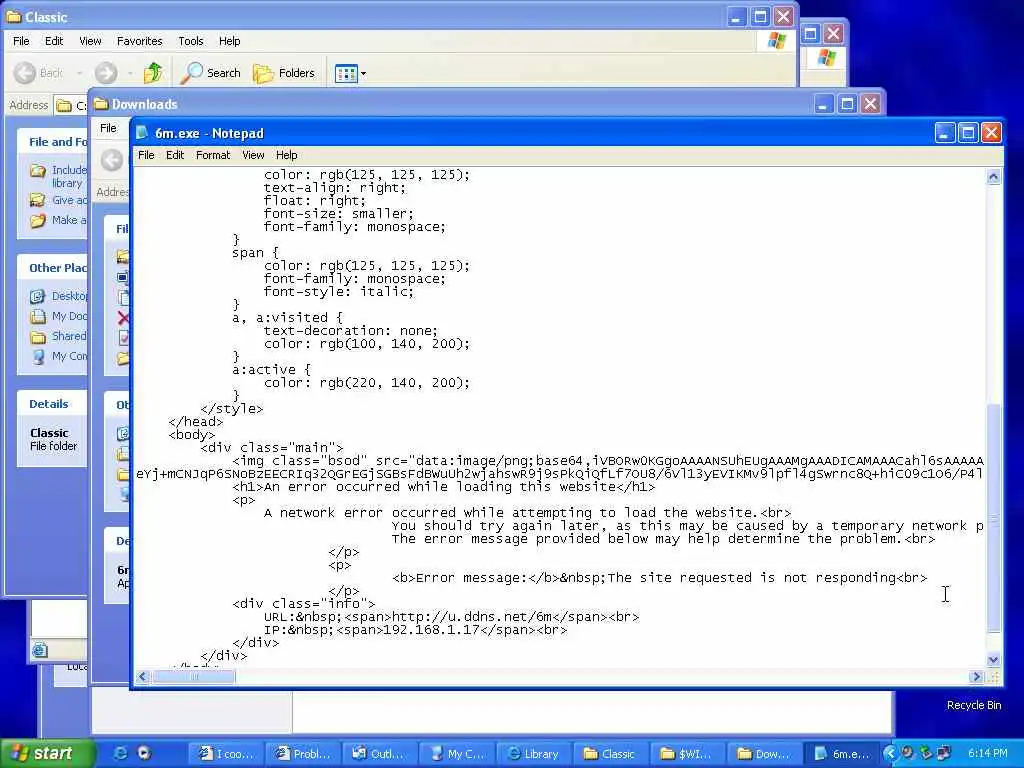Screen dimensions: 1024x768
Task: Open the Notepad View menu
Action: (253, 155)
